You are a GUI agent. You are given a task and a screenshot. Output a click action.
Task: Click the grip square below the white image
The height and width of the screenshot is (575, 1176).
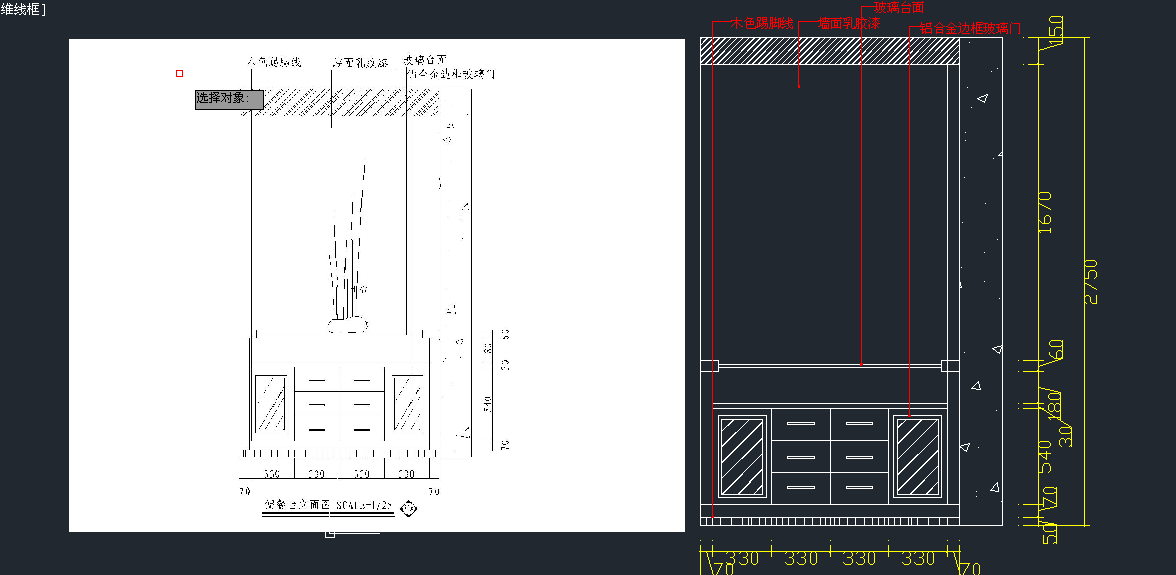point(330,535)
